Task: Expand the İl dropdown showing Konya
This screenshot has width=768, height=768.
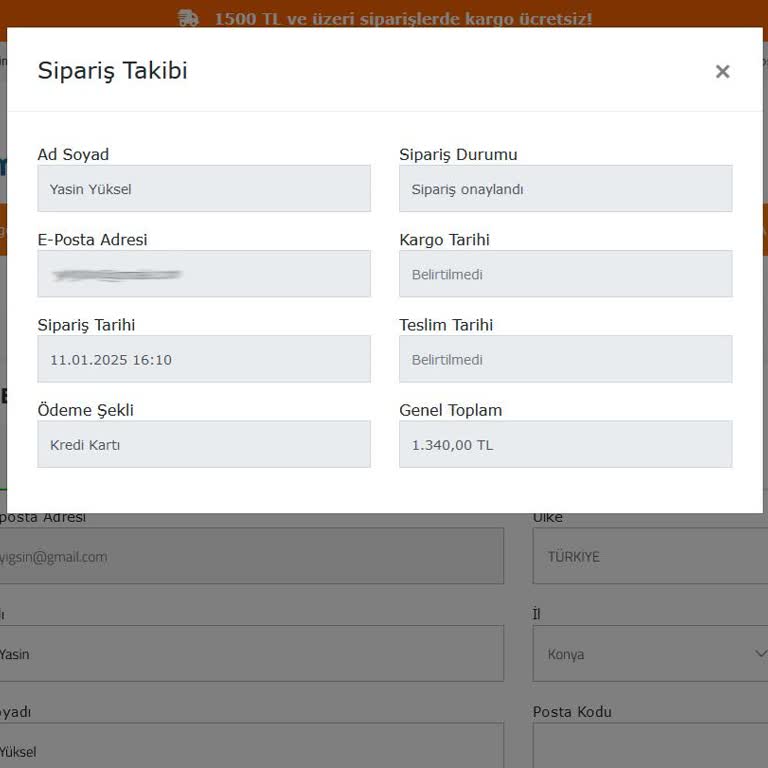Action: 650,654
